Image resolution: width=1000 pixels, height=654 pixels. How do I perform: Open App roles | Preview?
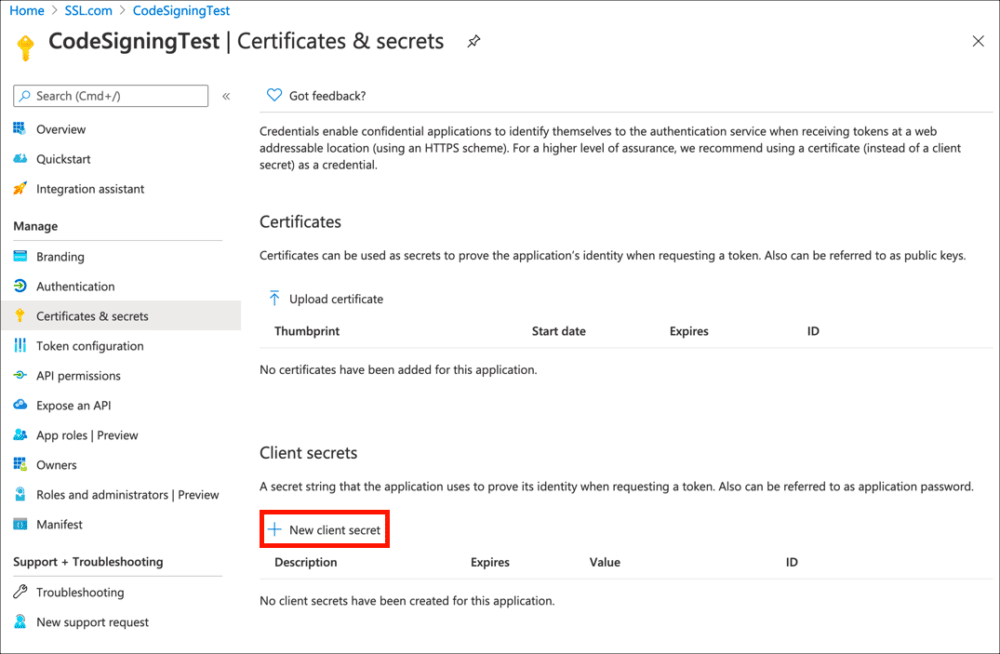(x=86, y=435)
